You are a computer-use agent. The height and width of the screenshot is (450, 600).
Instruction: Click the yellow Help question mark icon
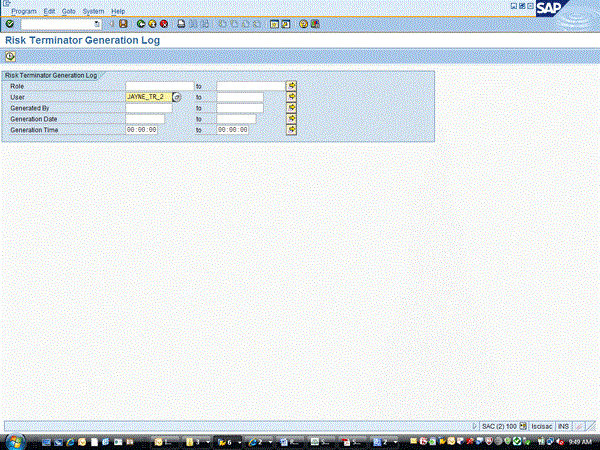tap(303, 23)
